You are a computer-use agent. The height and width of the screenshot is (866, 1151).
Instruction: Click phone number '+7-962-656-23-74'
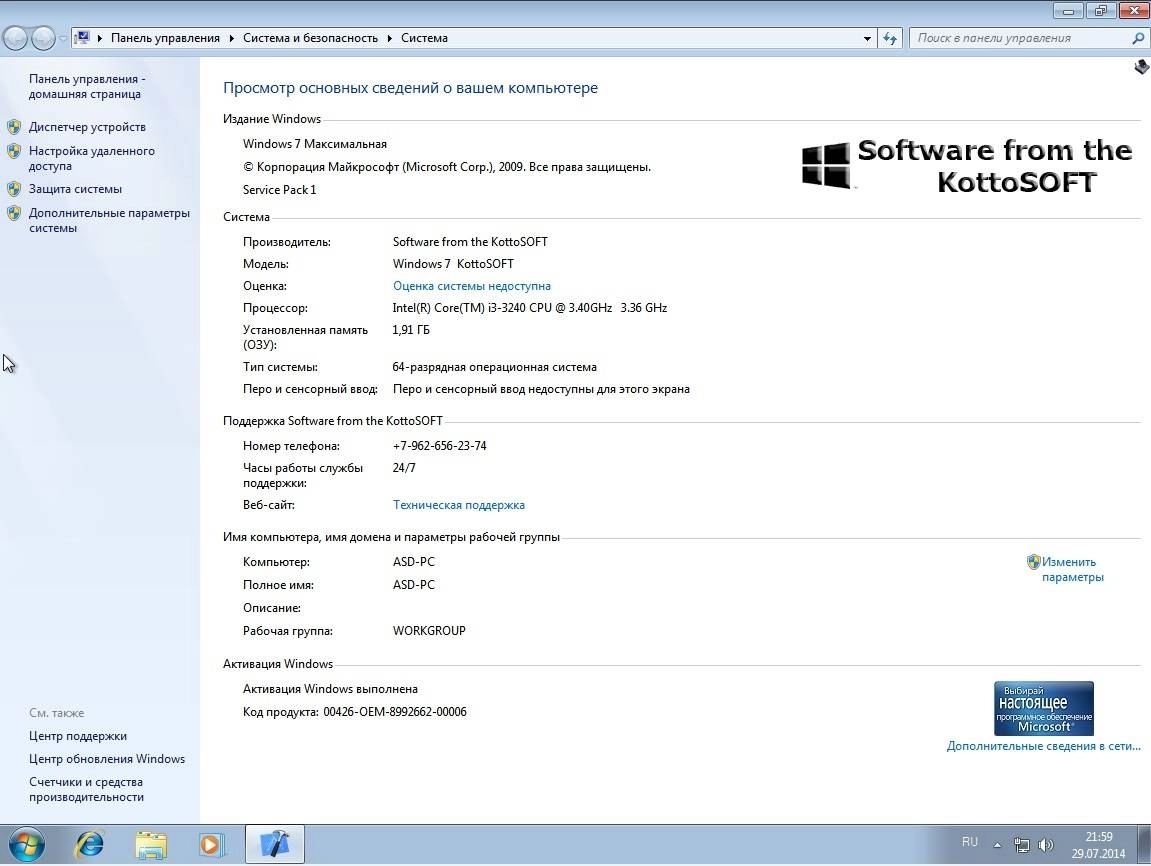coord(440,446)
